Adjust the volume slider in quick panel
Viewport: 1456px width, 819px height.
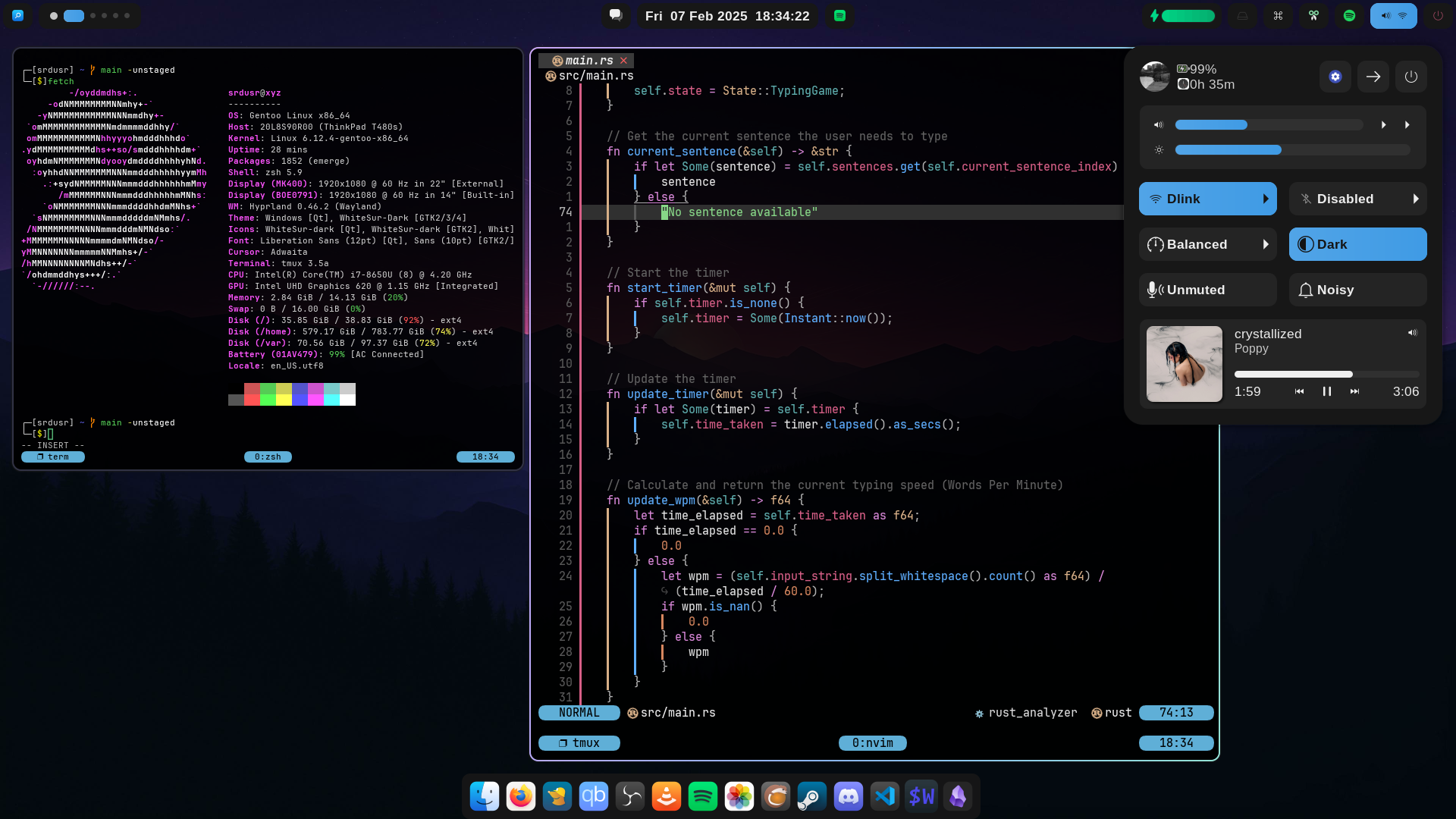[1268, 124]
